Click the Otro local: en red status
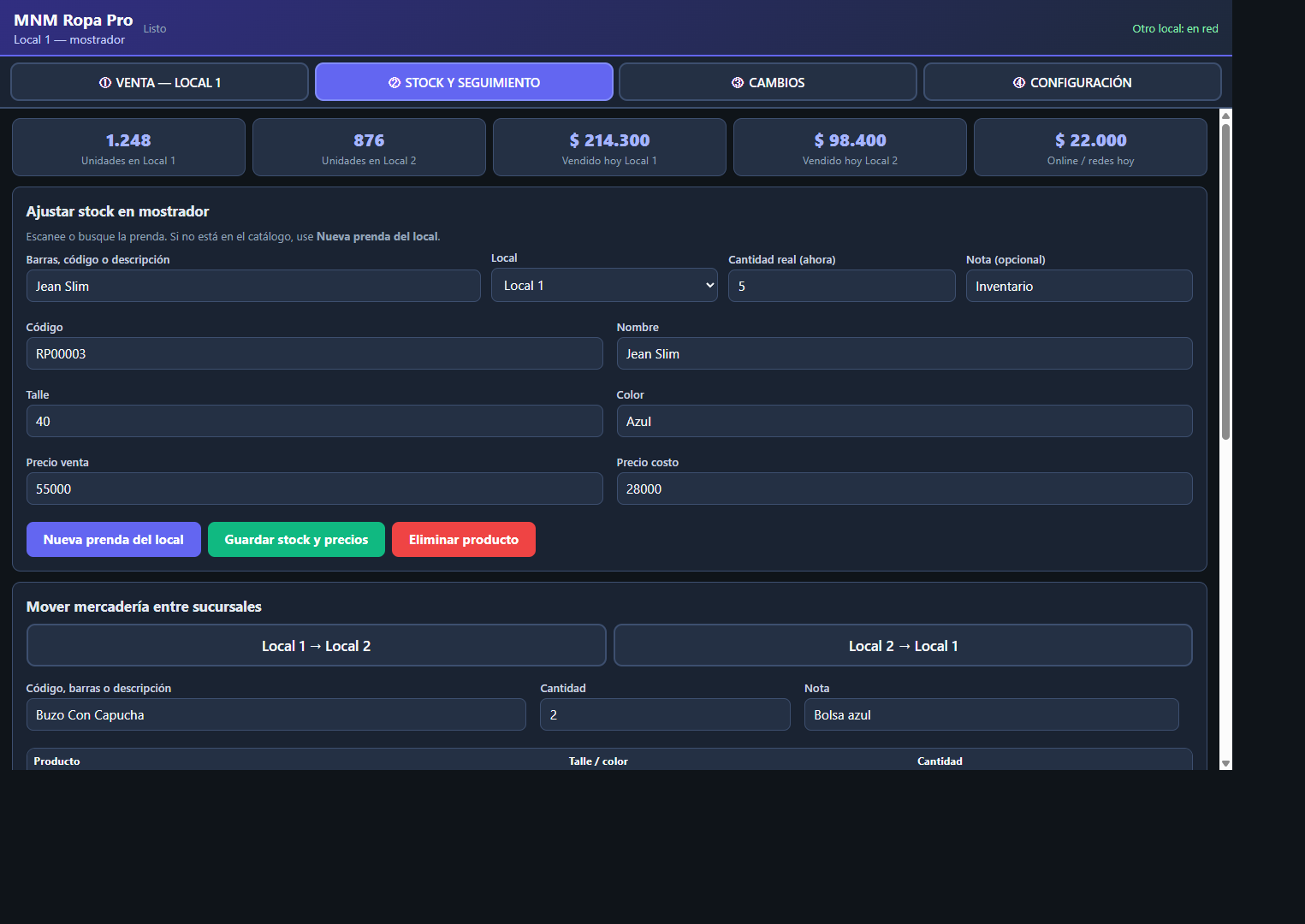 tap(1175, 29)
